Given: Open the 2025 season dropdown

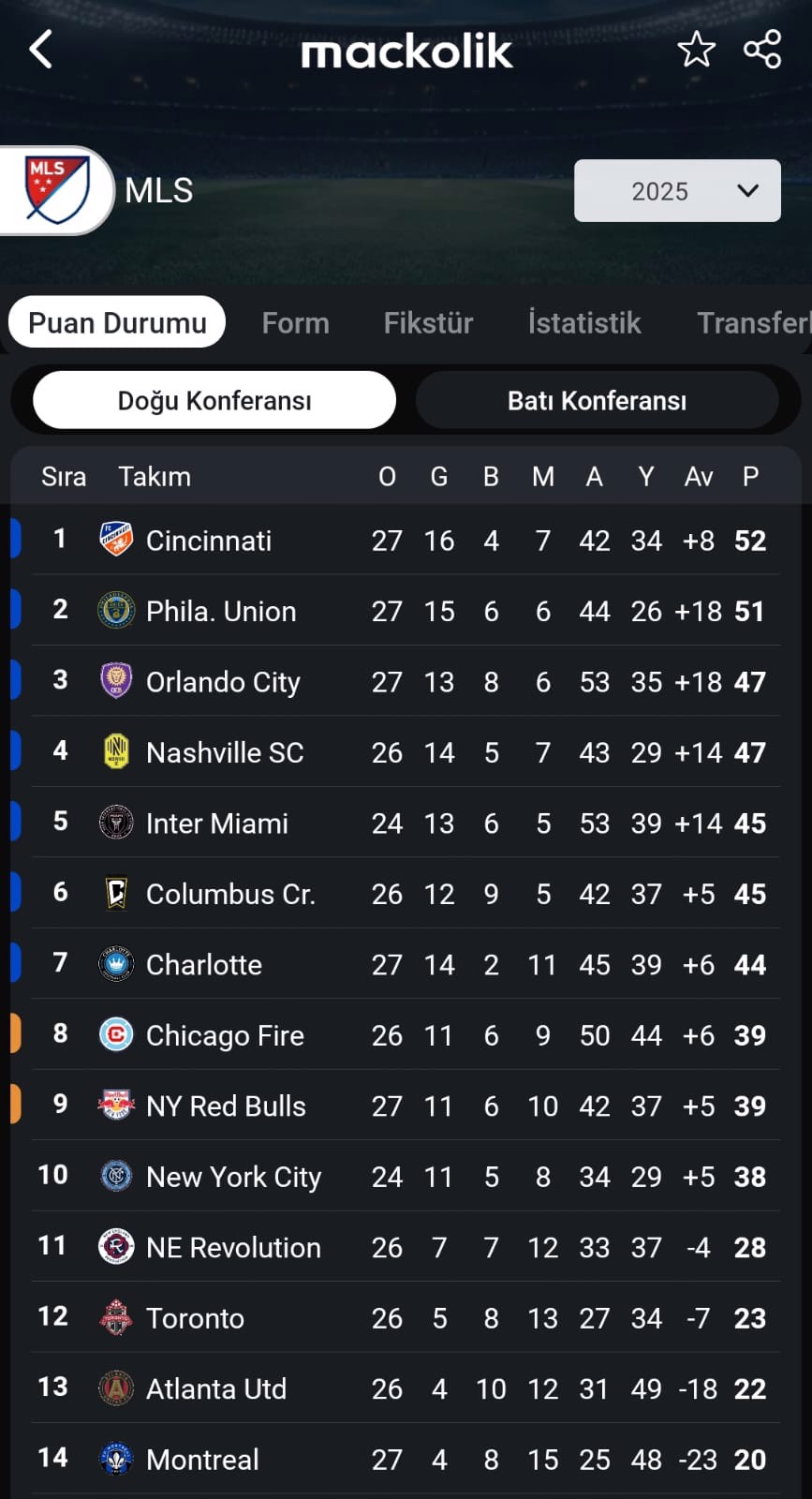Looking at the screenshot, I should [x=677, y=191].
